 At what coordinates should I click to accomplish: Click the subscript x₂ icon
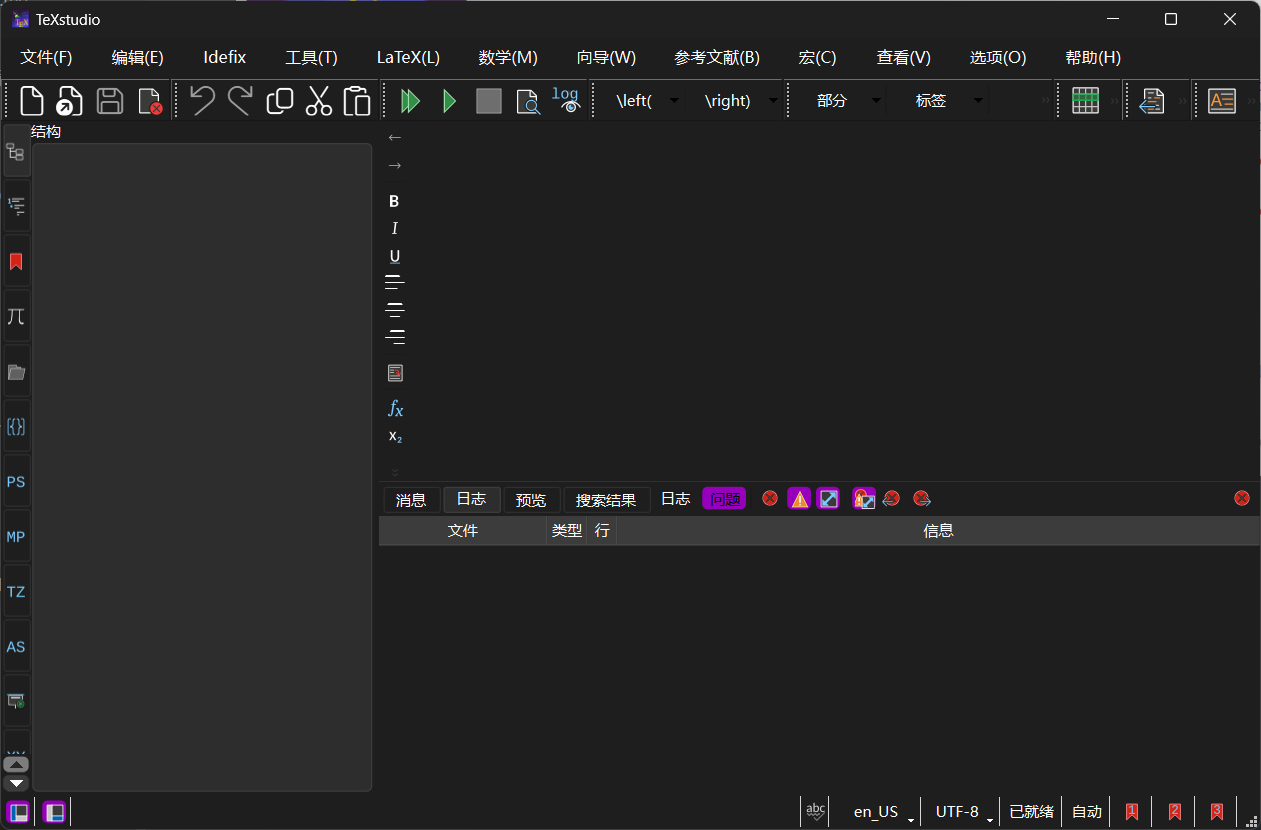pos(395,436)
